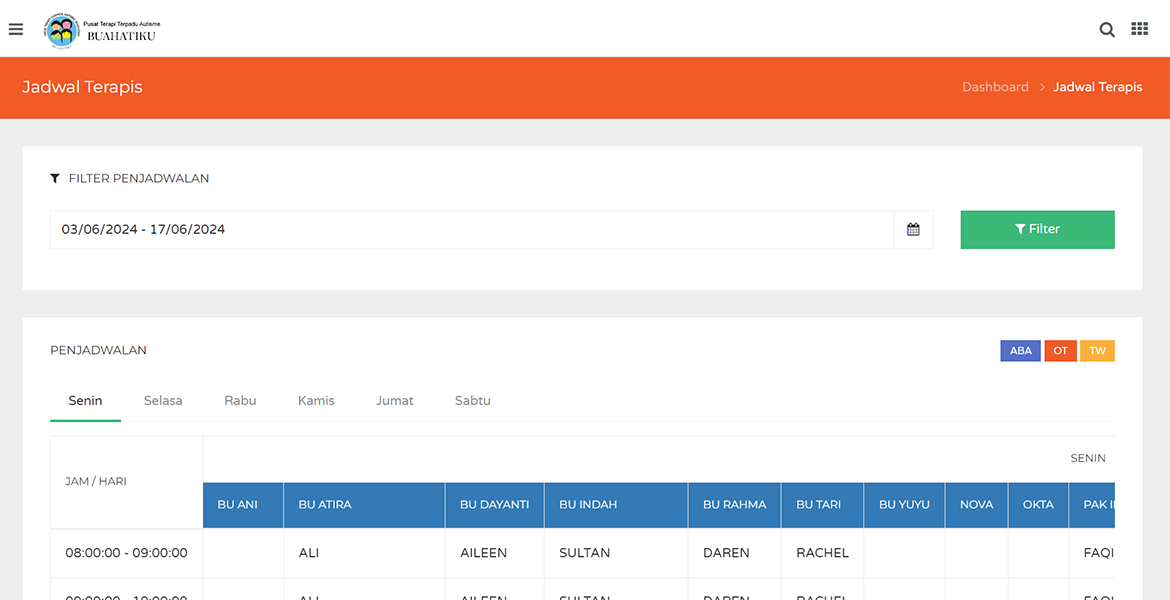
Task: Select the orange OT legend badge
Action: (1060, 351)
